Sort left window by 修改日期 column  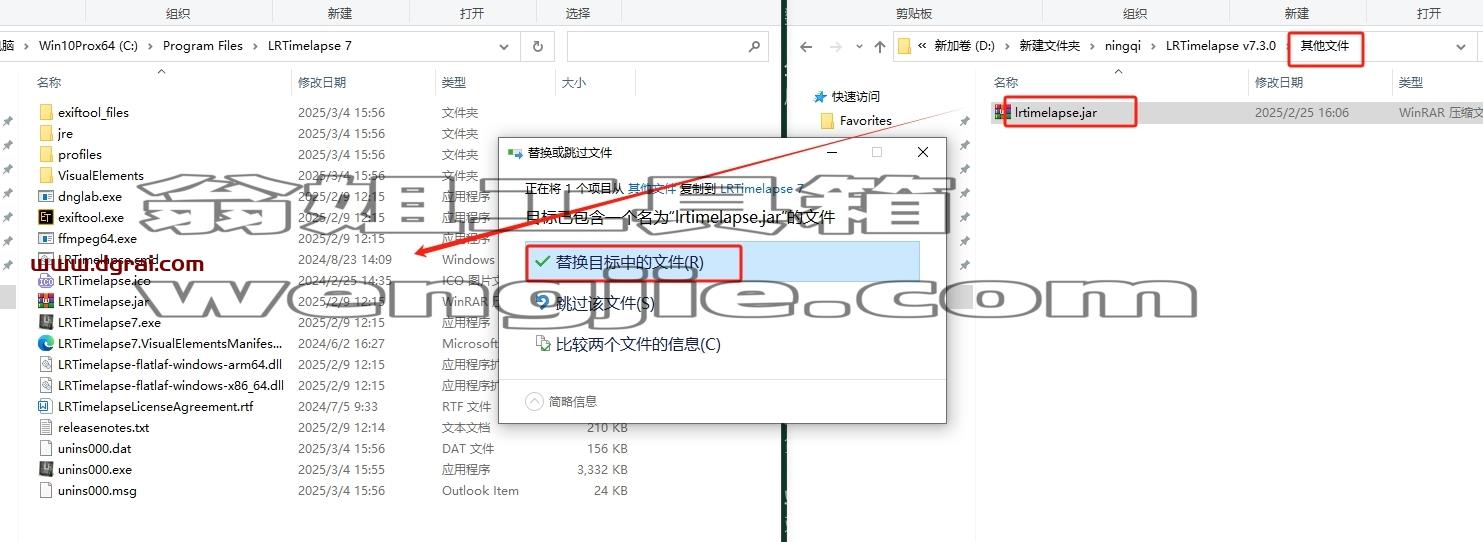pos(322,83)
